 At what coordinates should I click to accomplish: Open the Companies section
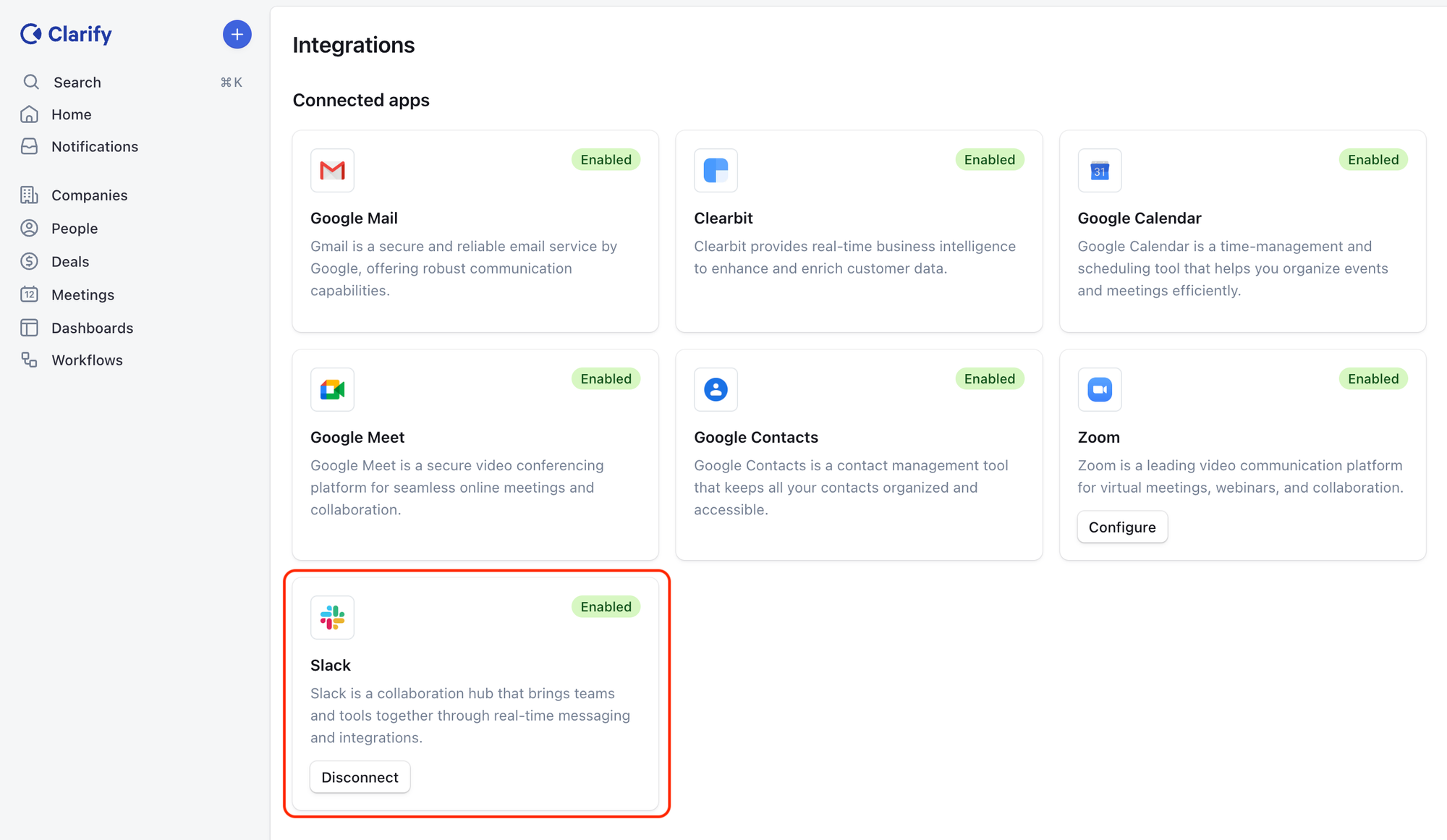pyautogui.click(x=89, y=195)
